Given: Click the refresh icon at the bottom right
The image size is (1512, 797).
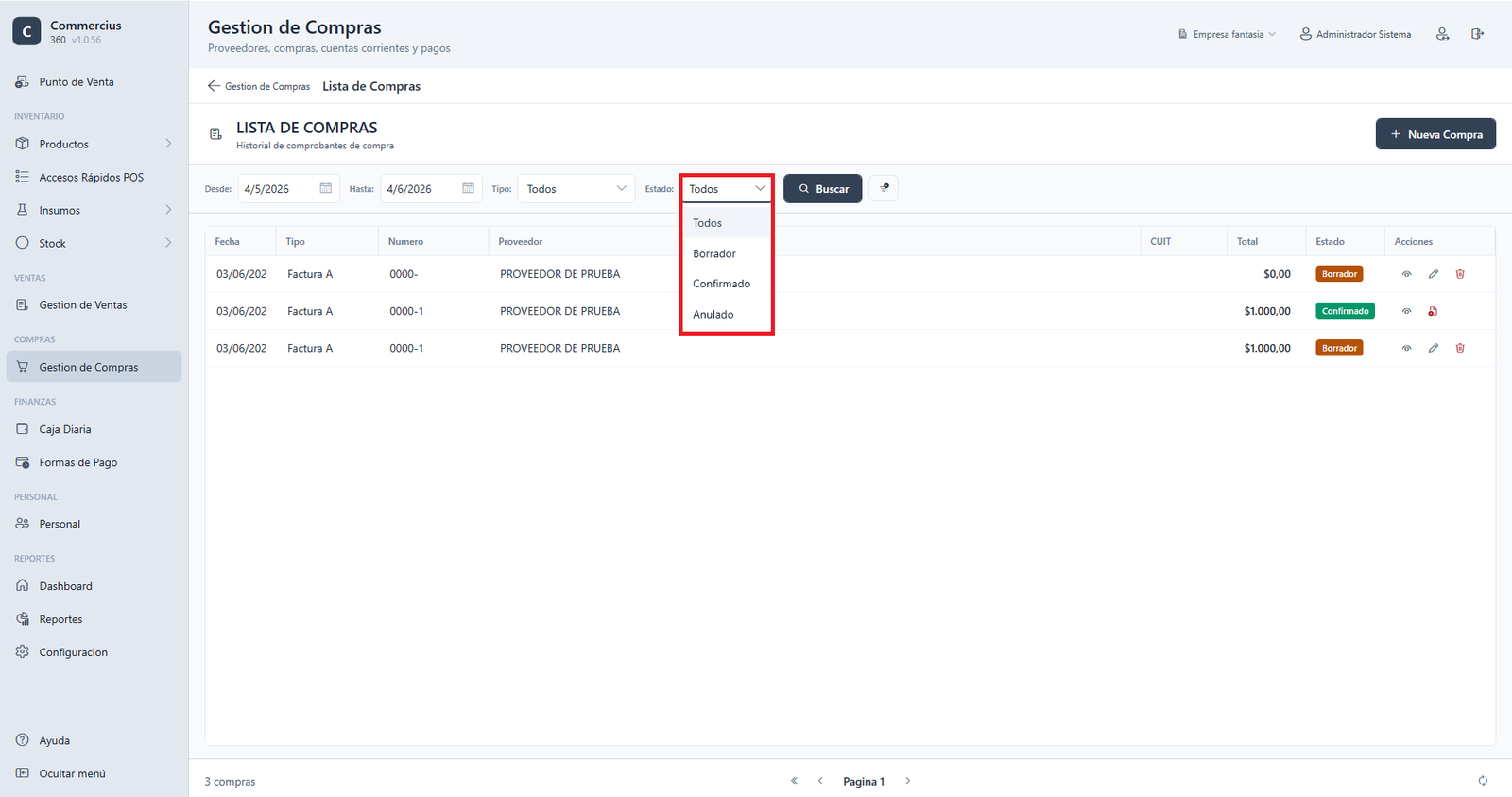Looking at the screenshot, I should (1483, 781).
